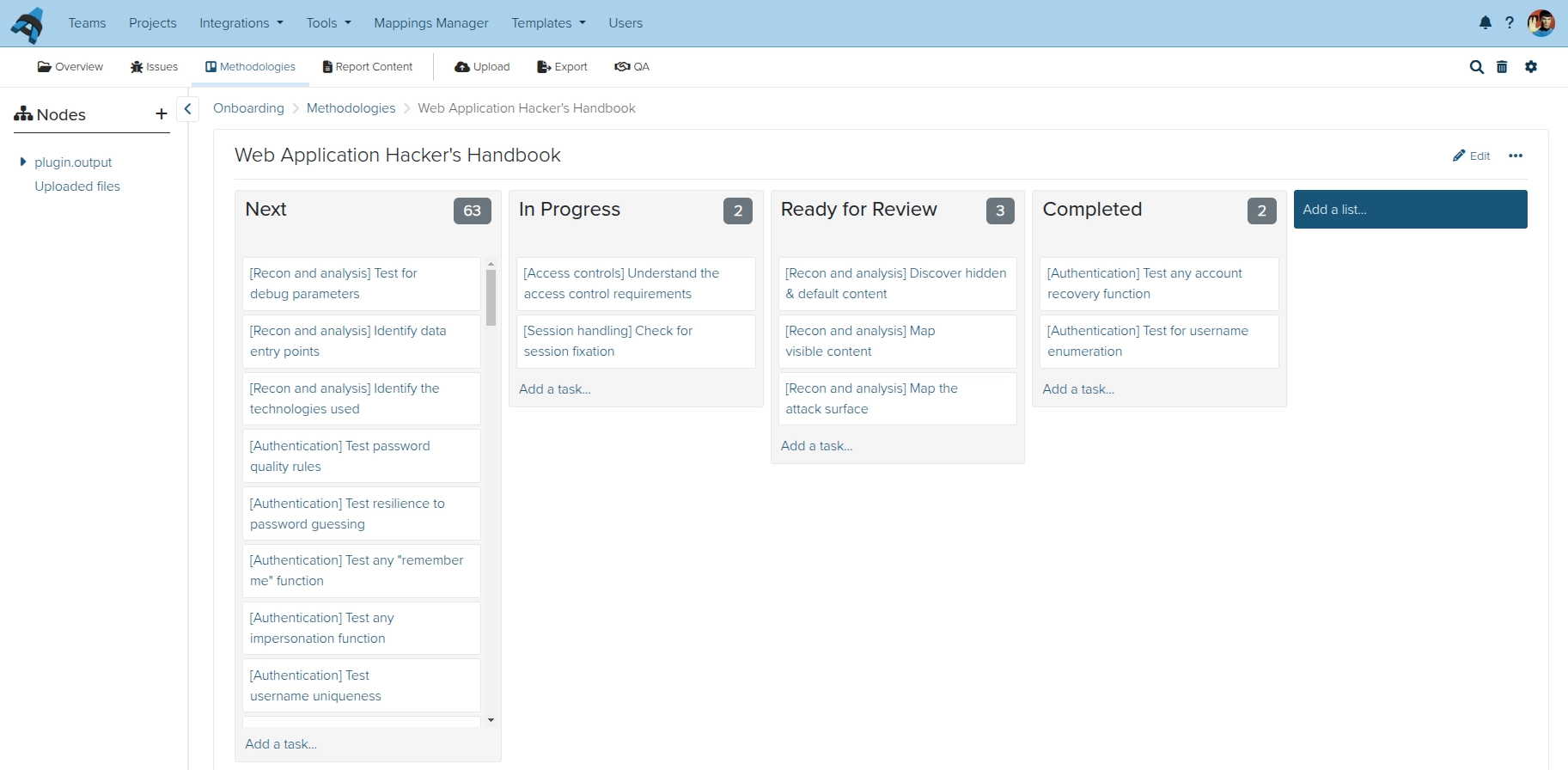Viewport: 1568px width, 770px height.
Task: Follow the Methodologies breadcrumb link
Action: pos(351,108)
